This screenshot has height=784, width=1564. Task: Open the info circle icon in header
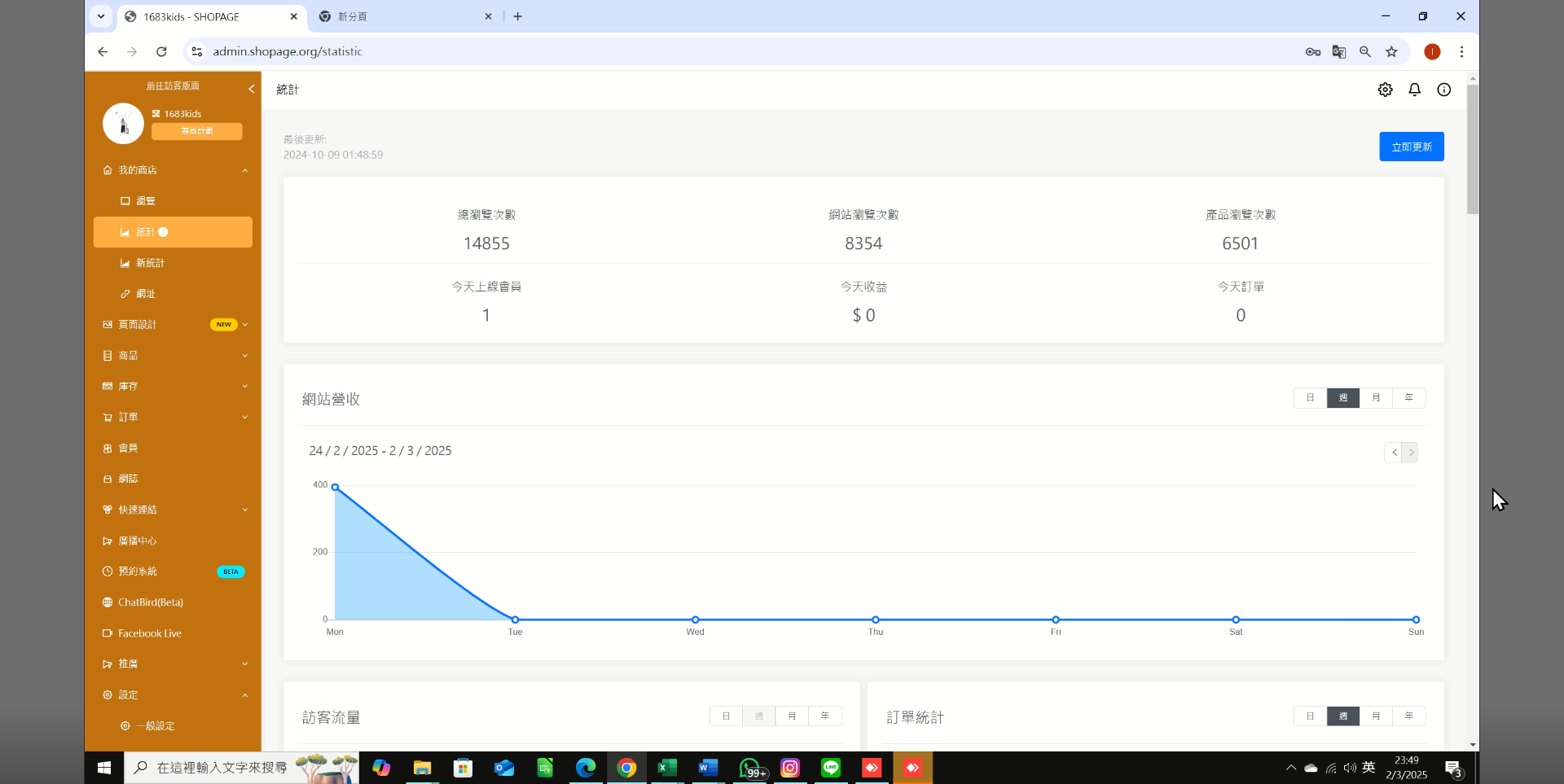[1443, 90]
